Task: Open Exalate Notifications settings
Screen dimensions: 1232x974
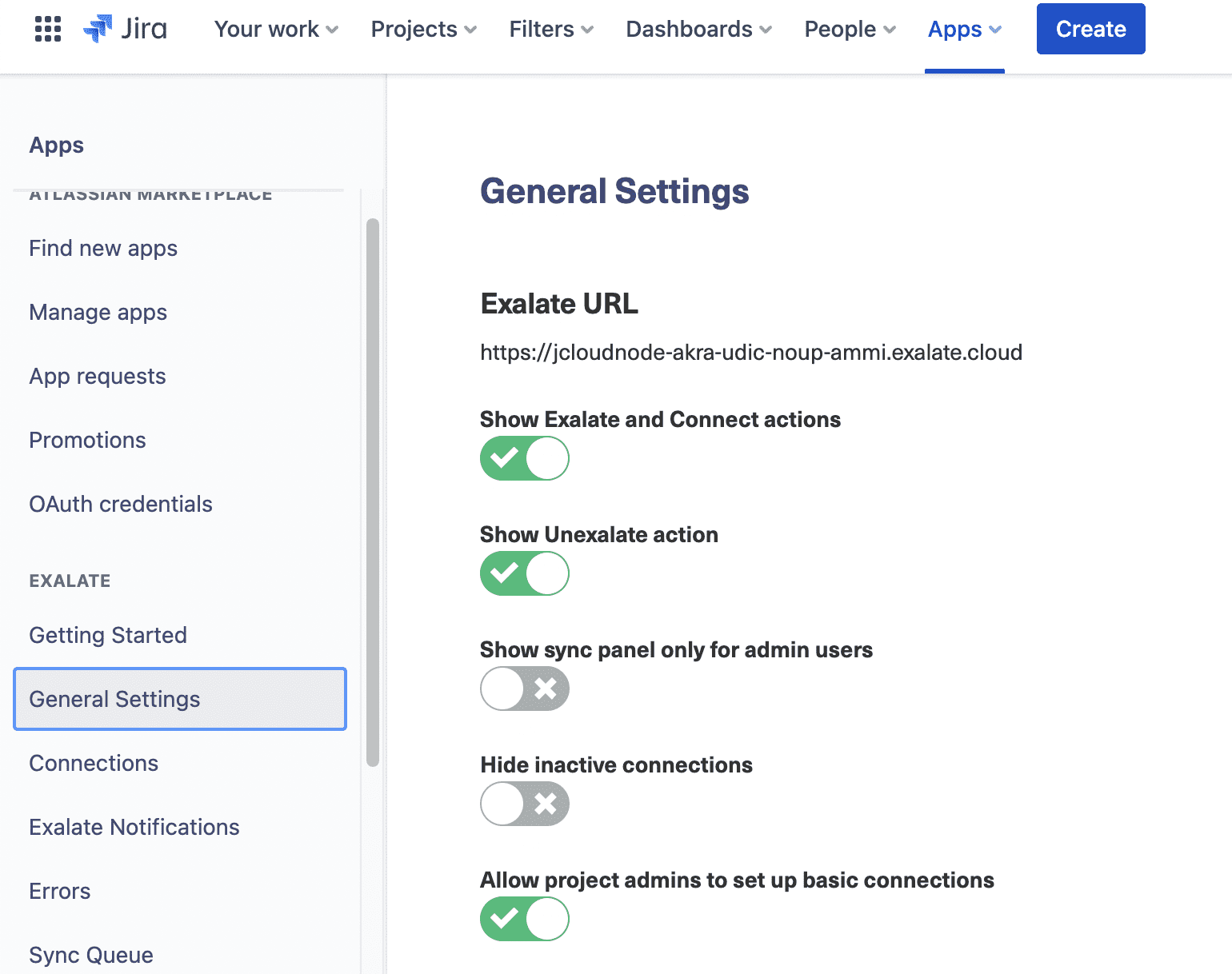Action: (134, 827)
